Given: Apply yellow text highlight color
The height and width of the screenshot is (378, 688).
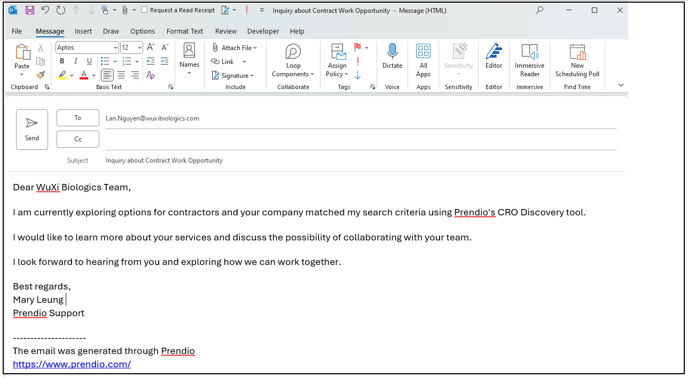Looking at the screenshot, I should coord(62,75).
